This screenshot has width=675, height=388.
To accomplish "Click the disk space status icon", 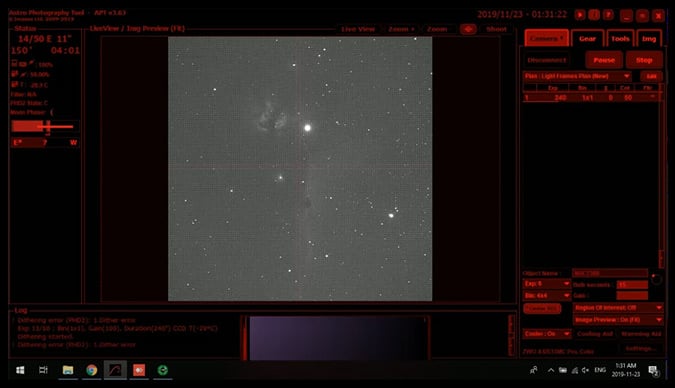I will (x=15, y=74).
